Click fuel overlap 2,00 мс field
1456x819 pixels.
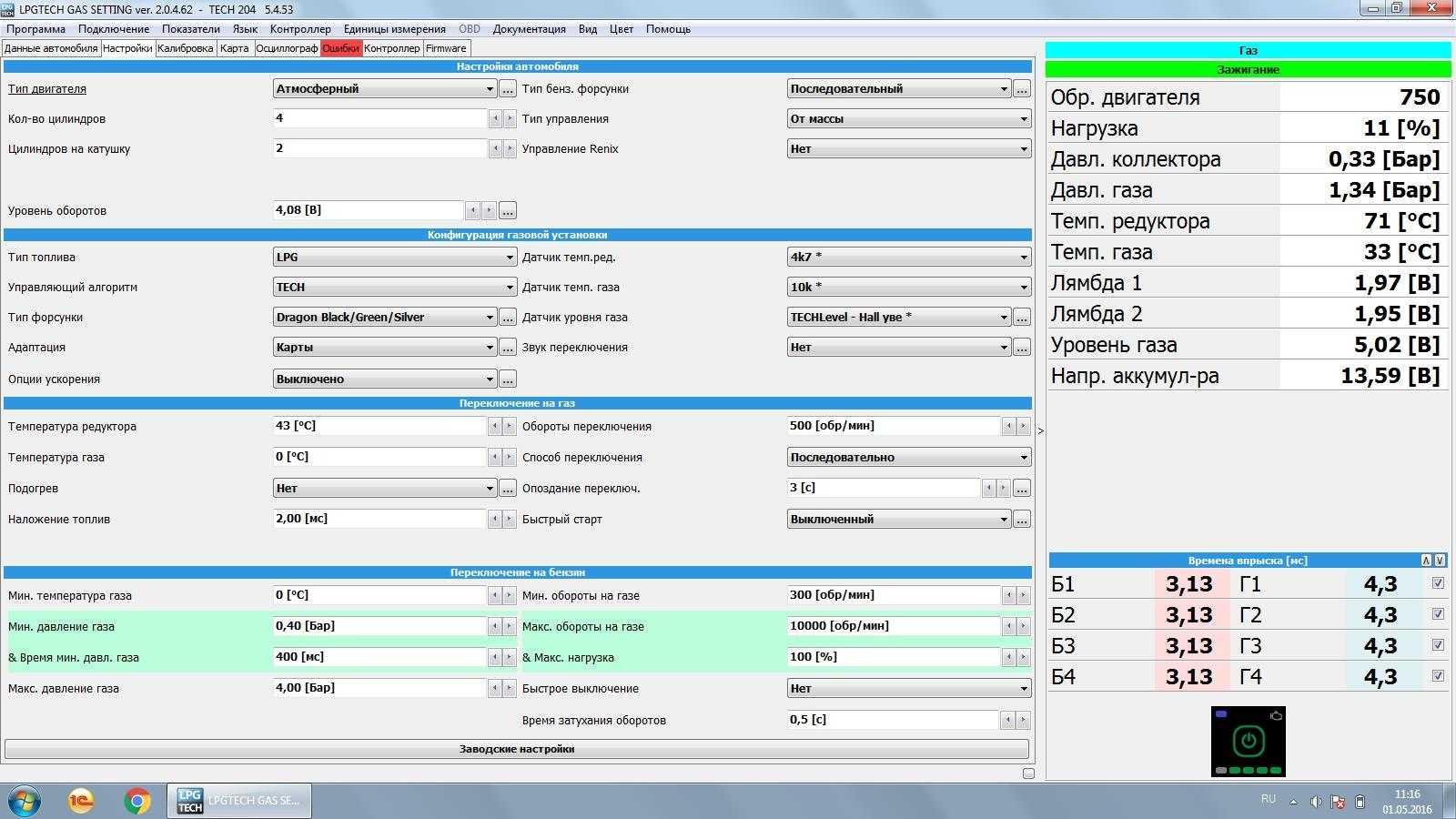(379, 519)
